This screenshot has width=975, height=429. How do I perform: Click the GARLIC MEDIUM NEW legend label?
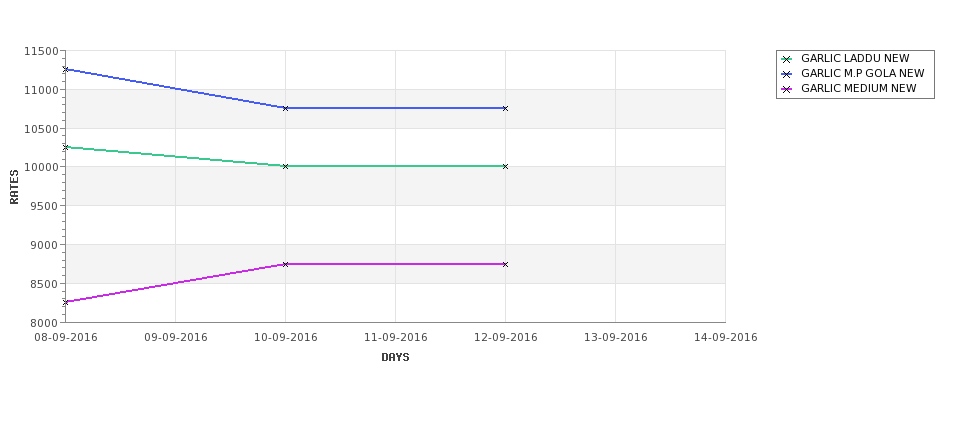859,88
